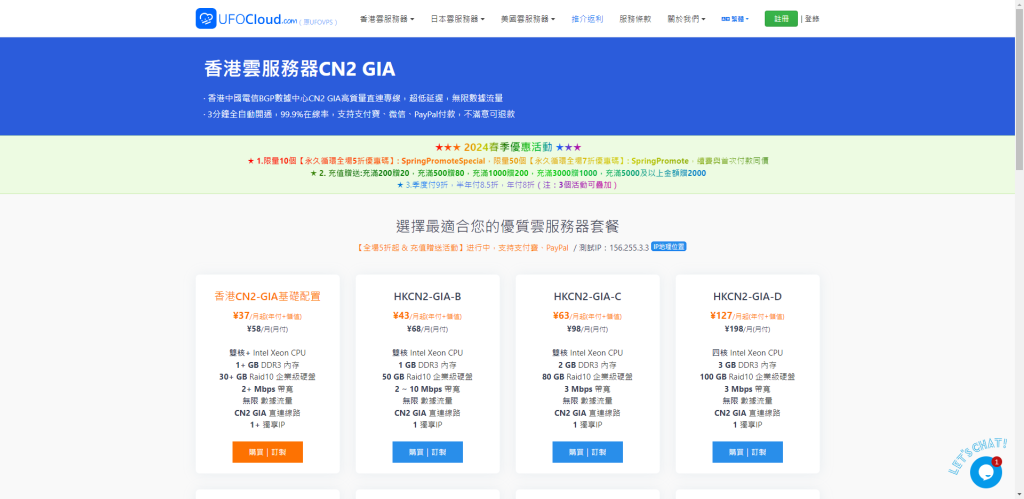The height and width of the screenshot is (499, 1024).
Task: Click the 香港雲服務器CN2 GIA page heading
Action: (300, 69)
